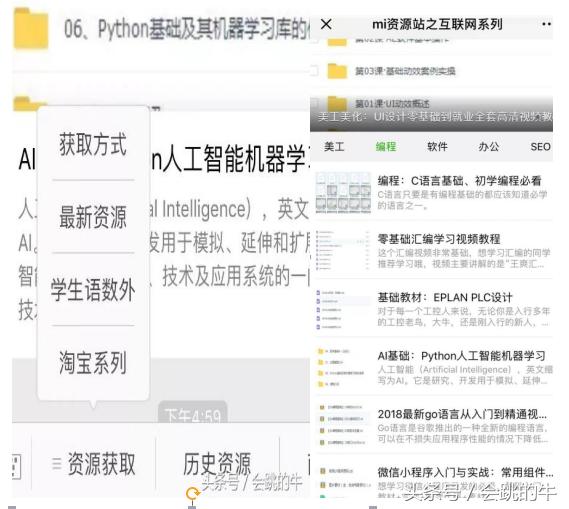Screen dimensions: 569x509
Task: Switch to the 办公 tab
Action: pyautogui.click(x=489, y=147)
